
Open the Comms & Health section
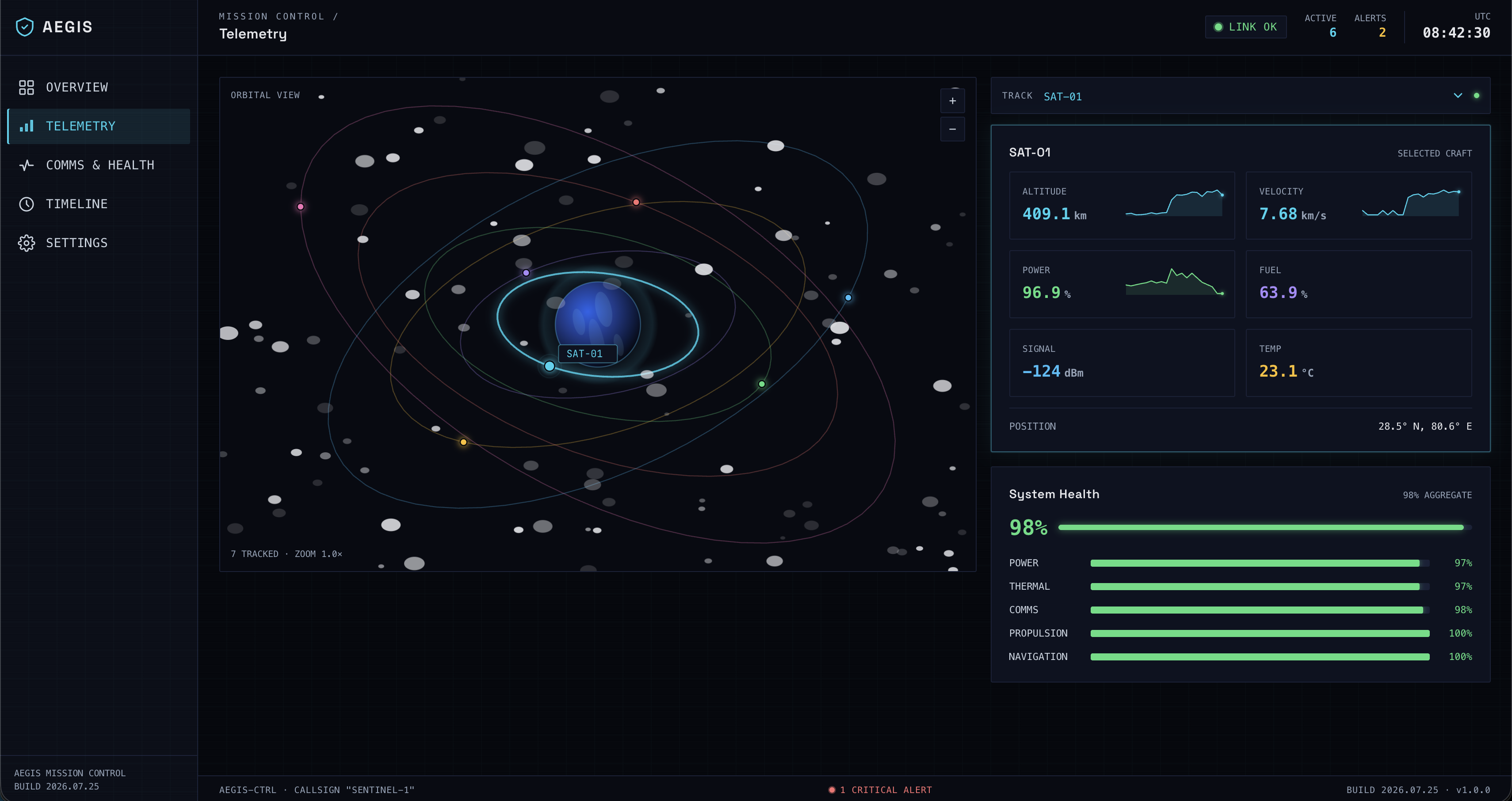99,165
